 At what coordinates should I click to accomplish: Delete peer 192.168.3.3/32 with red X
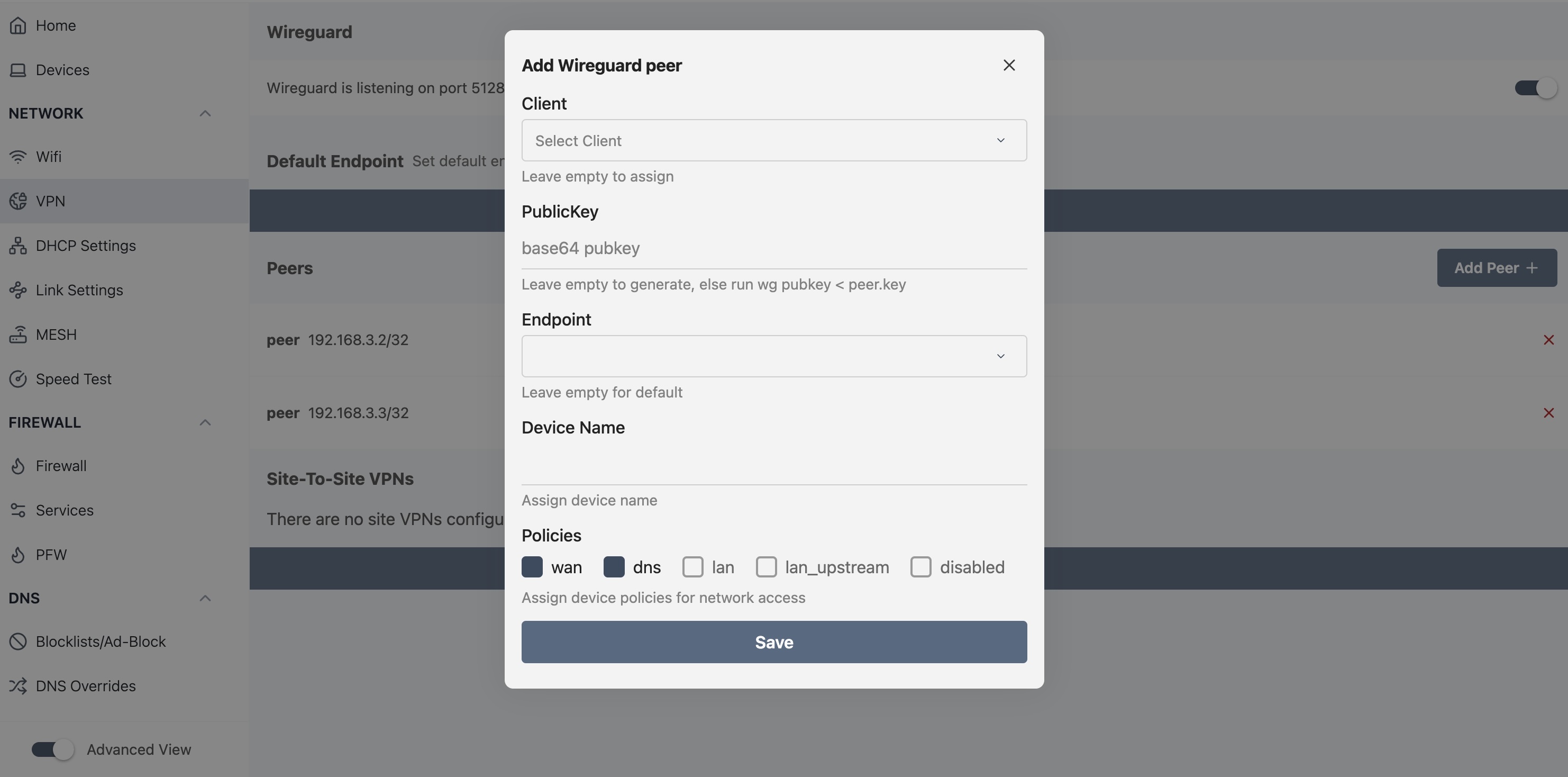coord(1548,413)
